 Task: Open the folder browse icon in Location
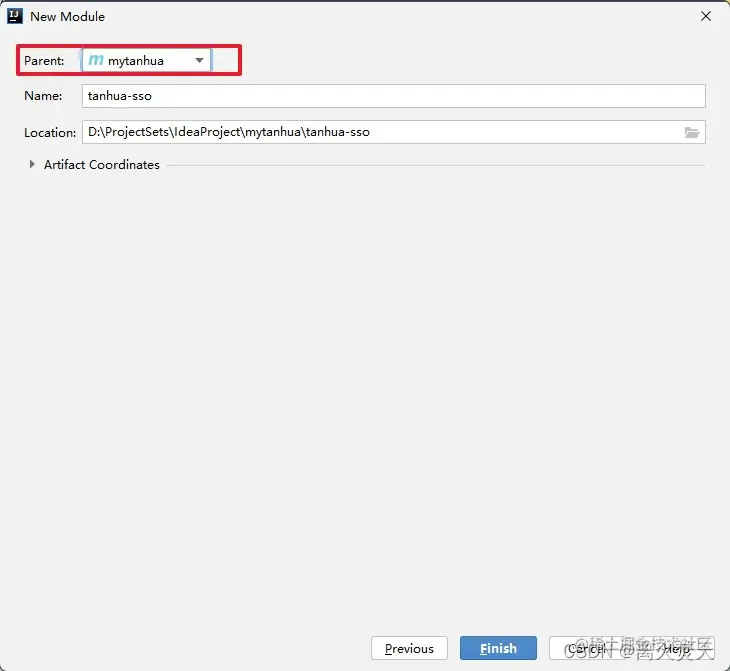pos(692,133)
